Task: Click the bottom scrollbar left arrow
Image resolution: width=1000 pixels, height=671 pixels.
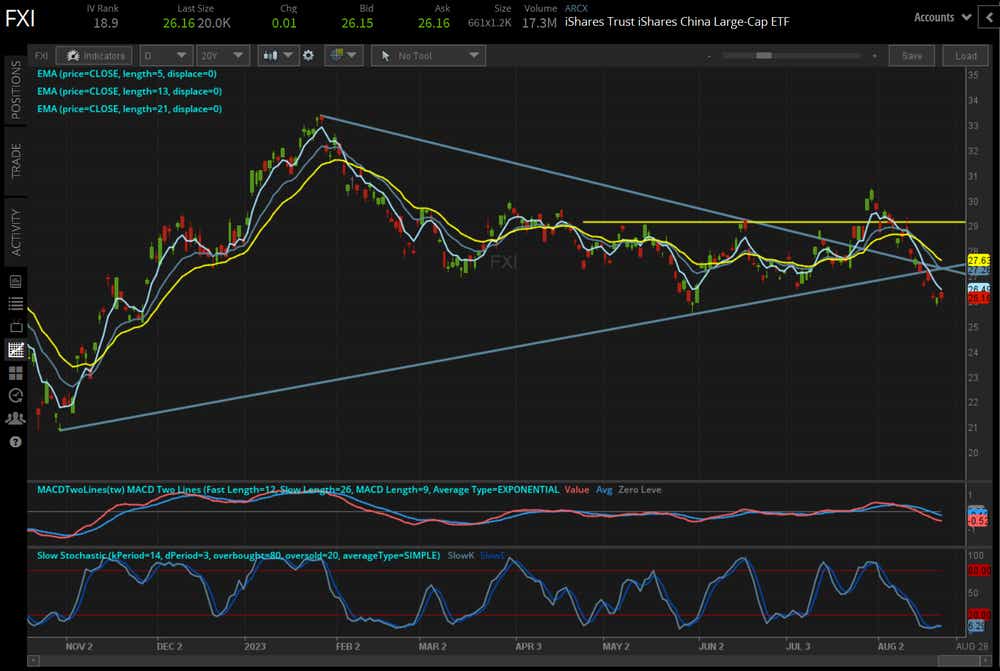Action: click(x=33, y=661)
